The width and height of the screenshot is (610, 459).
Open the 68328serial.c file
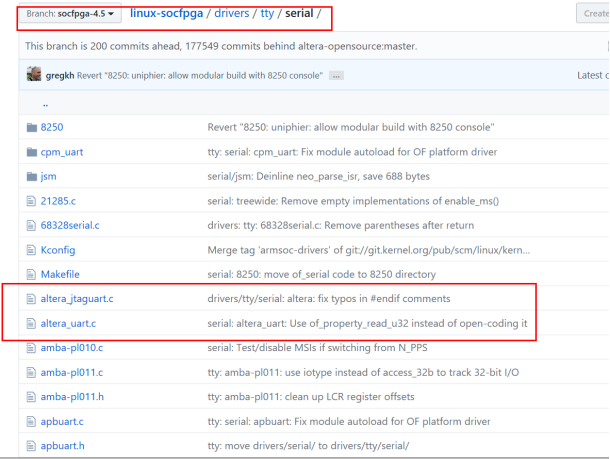pyautogui.click(x=70, y=225)
